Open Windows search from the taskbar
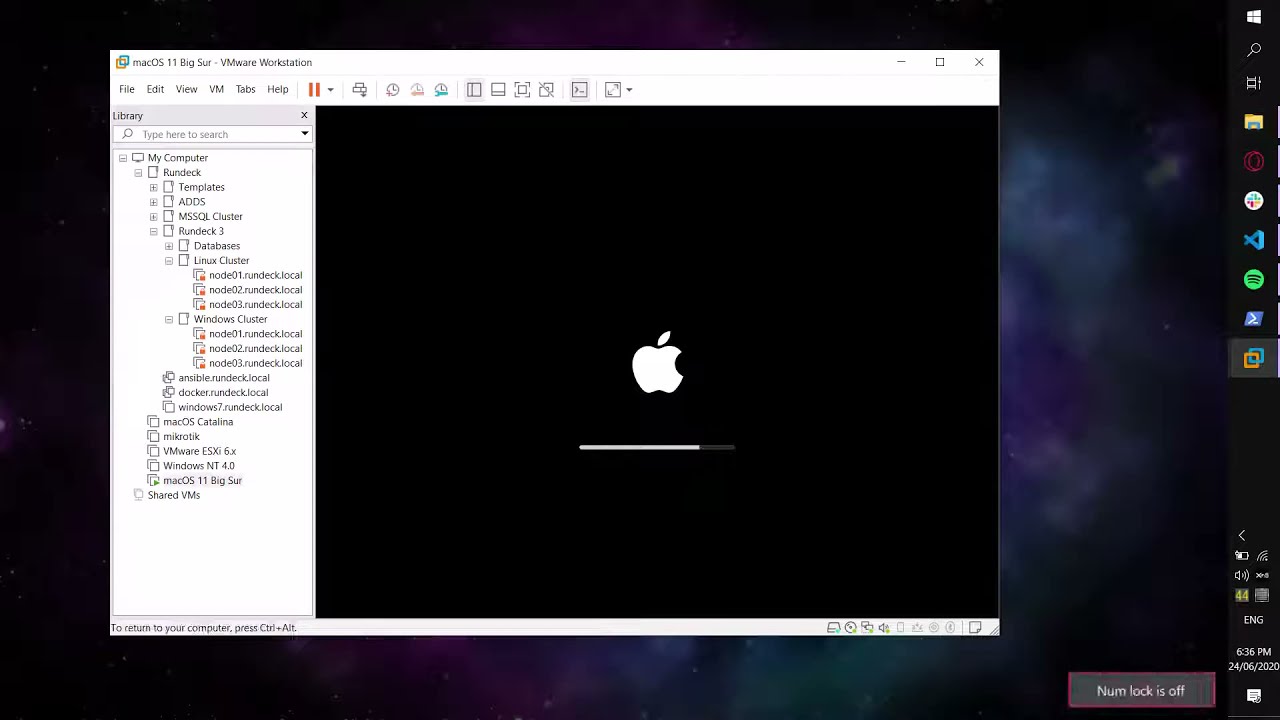Image resolution: width=1280 pixels, height=720 pixels. click(1254, 50)
